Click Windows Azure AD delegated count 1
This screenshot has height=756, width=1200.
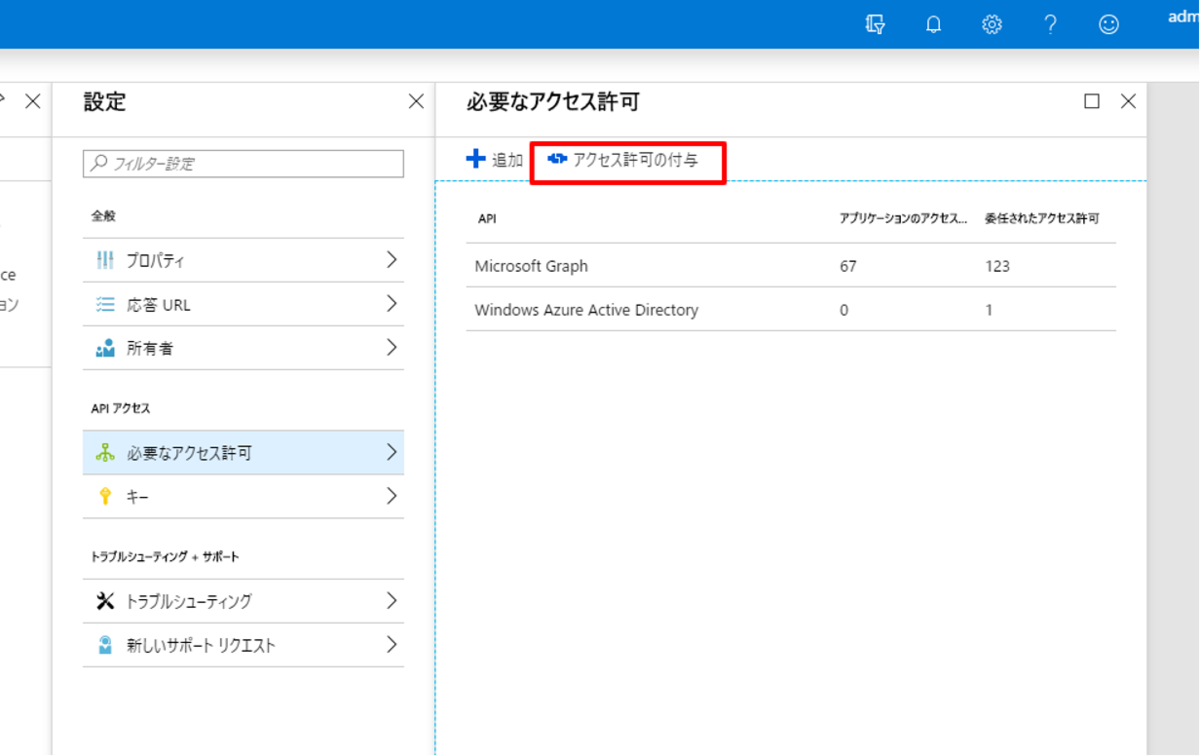989,310
